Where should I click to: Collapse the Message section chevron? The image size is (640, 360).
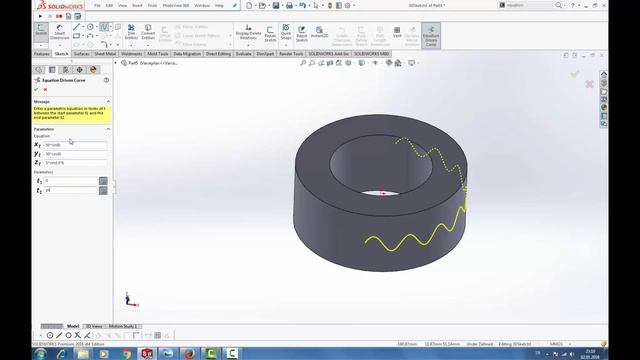point(109,101)
